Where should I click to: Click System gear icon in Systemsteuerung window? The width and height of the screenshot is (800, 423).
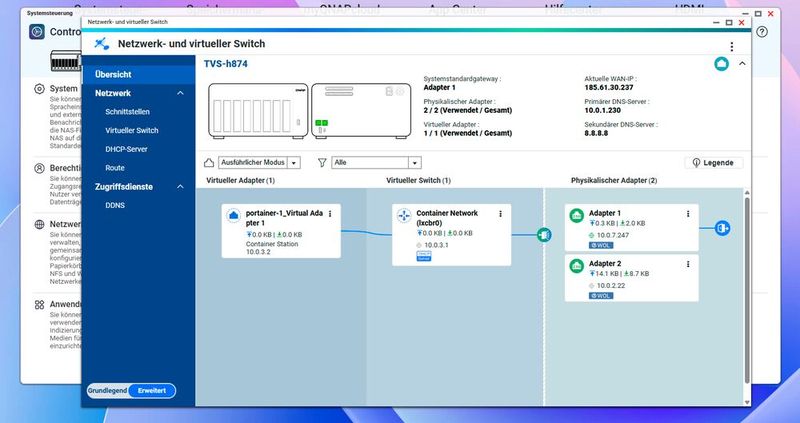click(x=39, y=89)
